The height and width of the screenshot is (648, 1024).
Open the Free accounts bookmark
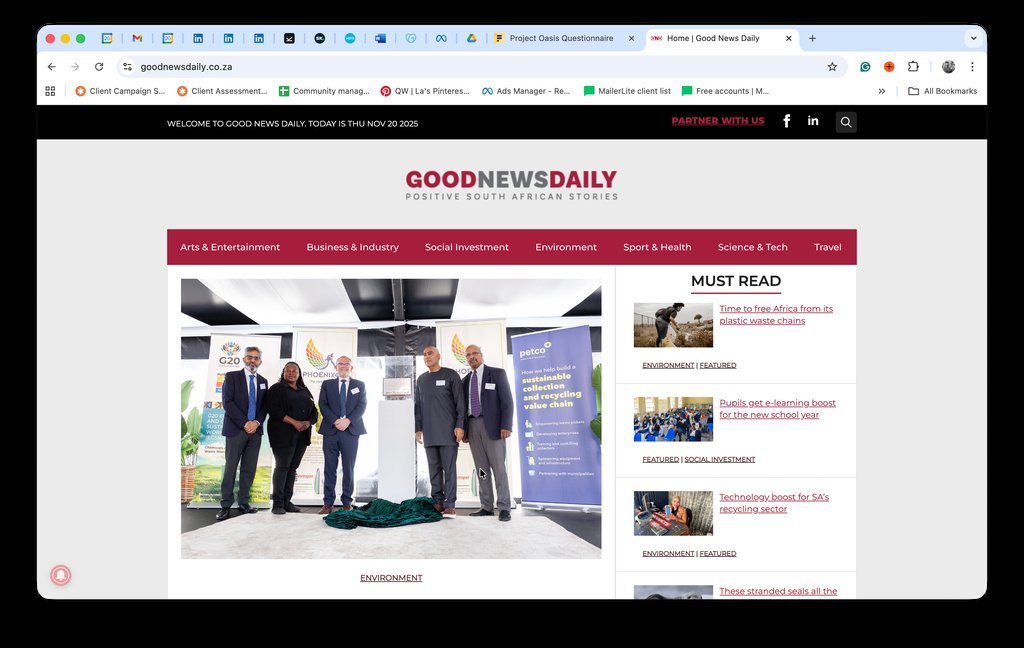pos(726,91)
